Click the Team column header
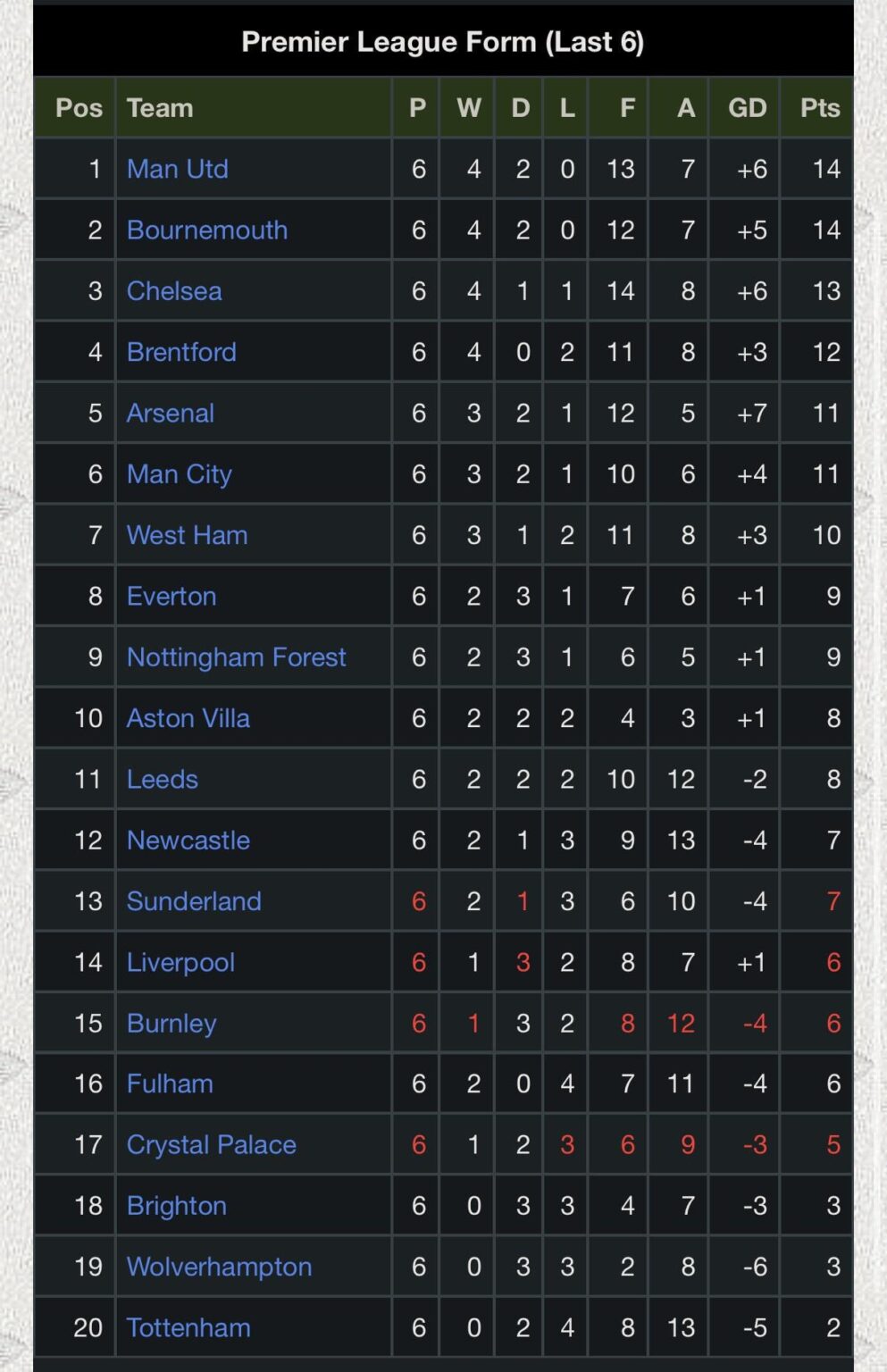This screenshot has height=1372, width=887. click(x=158, y=107)
